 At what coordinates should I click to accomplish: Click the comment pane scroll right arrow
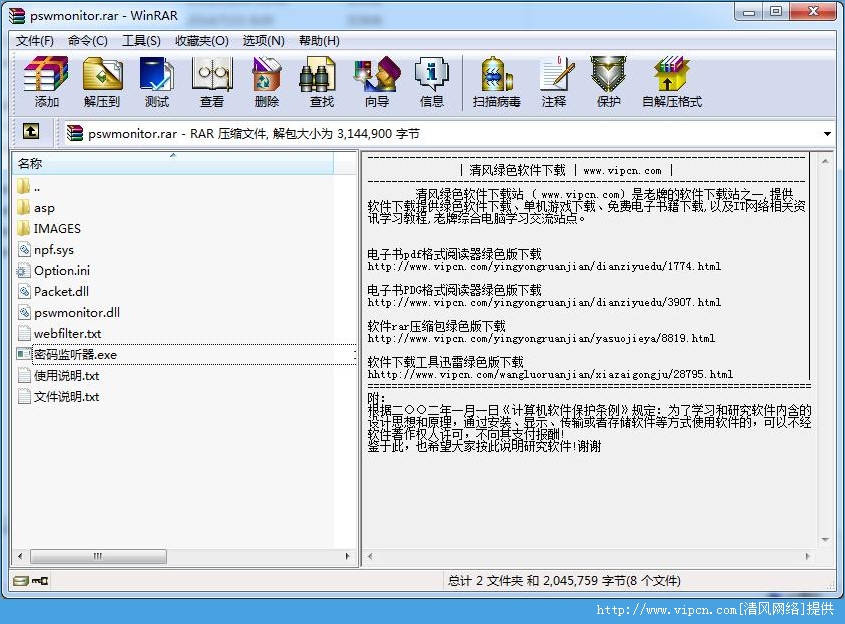pos(808,556)
